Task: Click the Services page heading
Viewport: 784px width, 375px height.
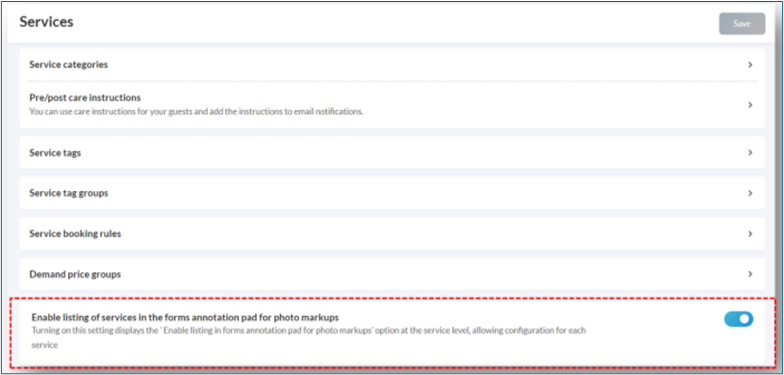Action: point(46,22)
